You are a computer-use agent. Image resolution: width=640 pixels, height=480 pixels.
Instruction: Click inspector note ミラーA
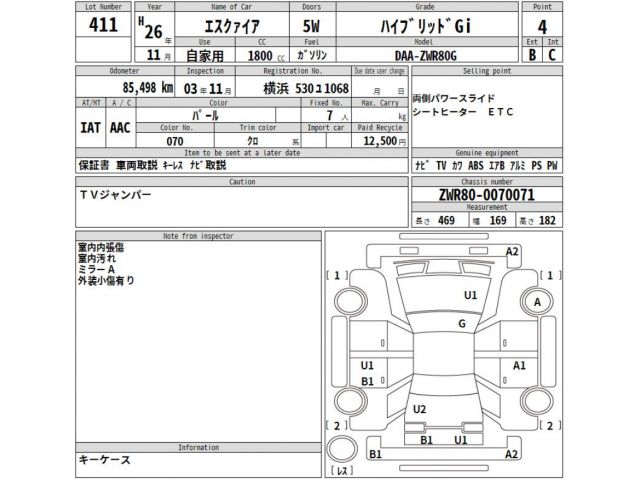pyautogui.click(x=97, y=269)
